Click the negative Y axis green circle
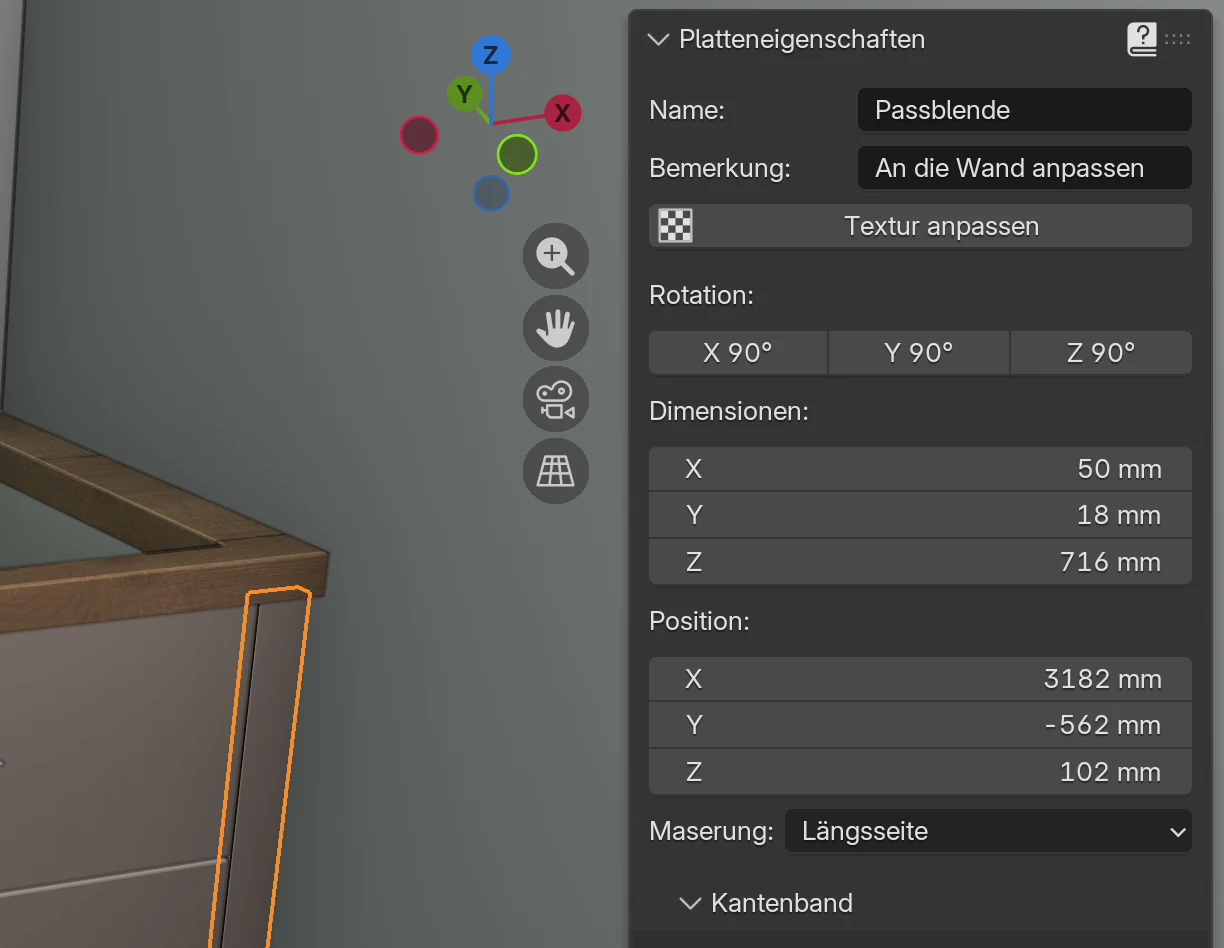 click(517, 154)
